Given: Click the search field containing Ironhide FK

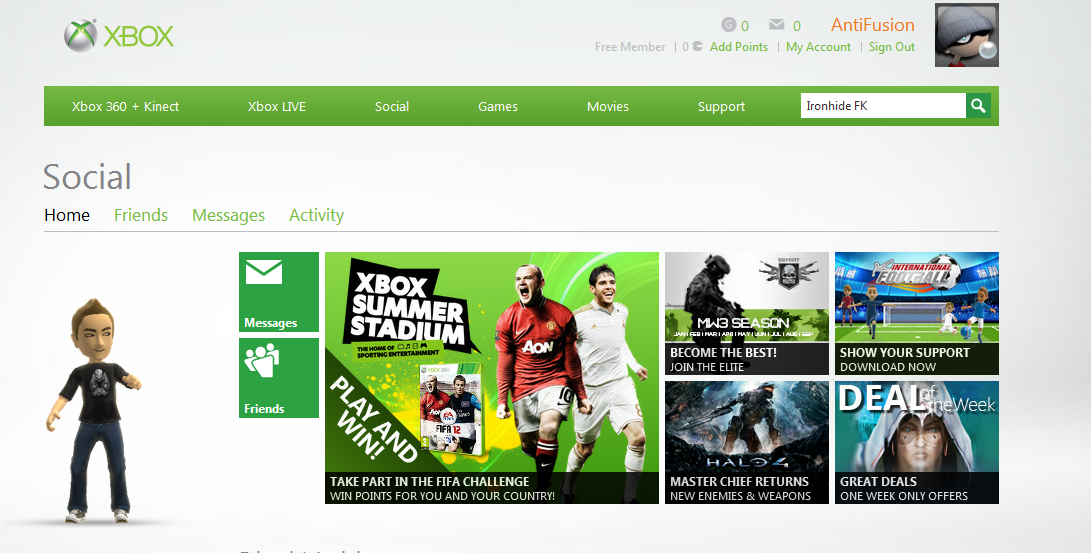Looking at the screenshot, I should pyautogui.click(x=883, y=106).
